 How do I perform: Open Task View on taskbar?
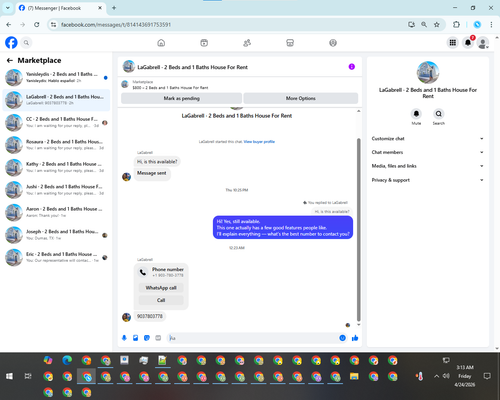(x=28, y=376)
